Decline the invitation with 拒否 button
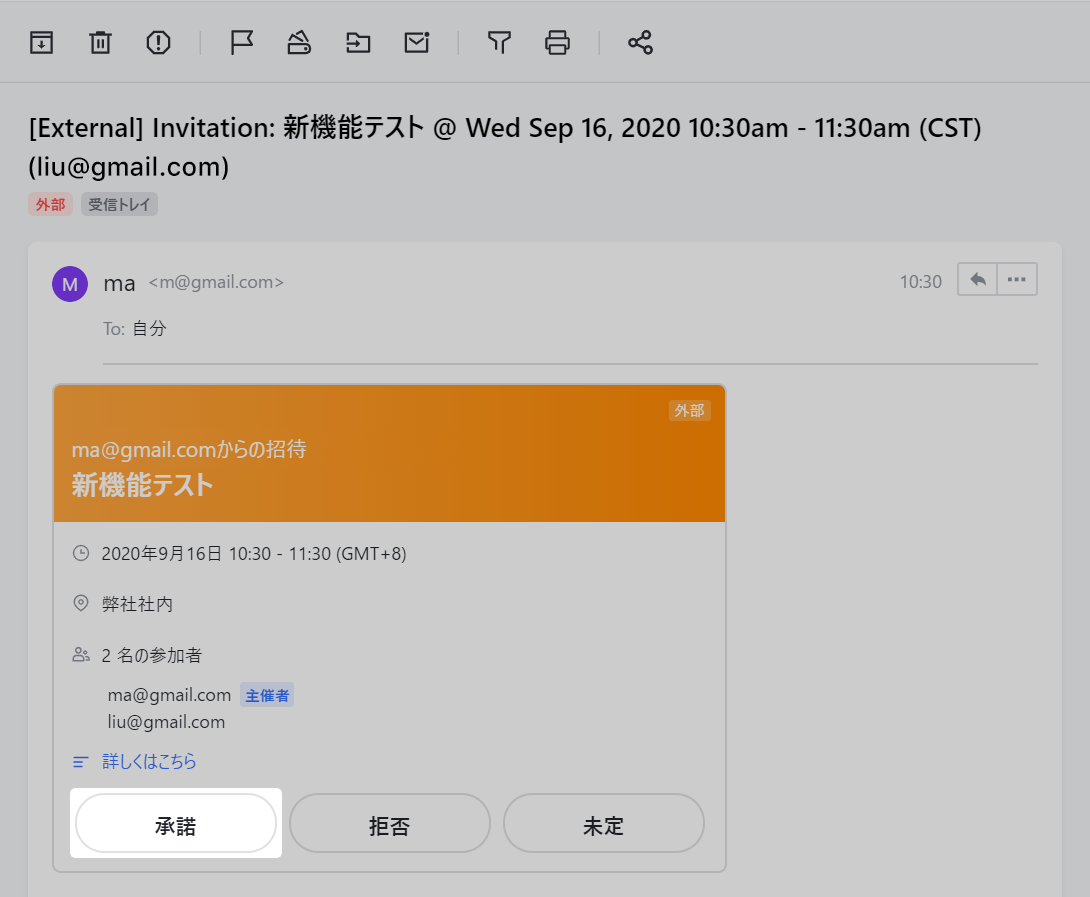The image size is (1090, 897). (x=390, y=824)
